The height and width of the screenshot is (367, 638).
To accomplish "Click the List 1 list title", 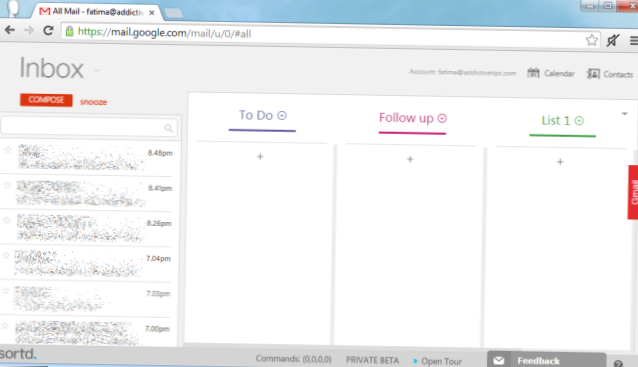I will pyautogui.click(x=556, y=120).
